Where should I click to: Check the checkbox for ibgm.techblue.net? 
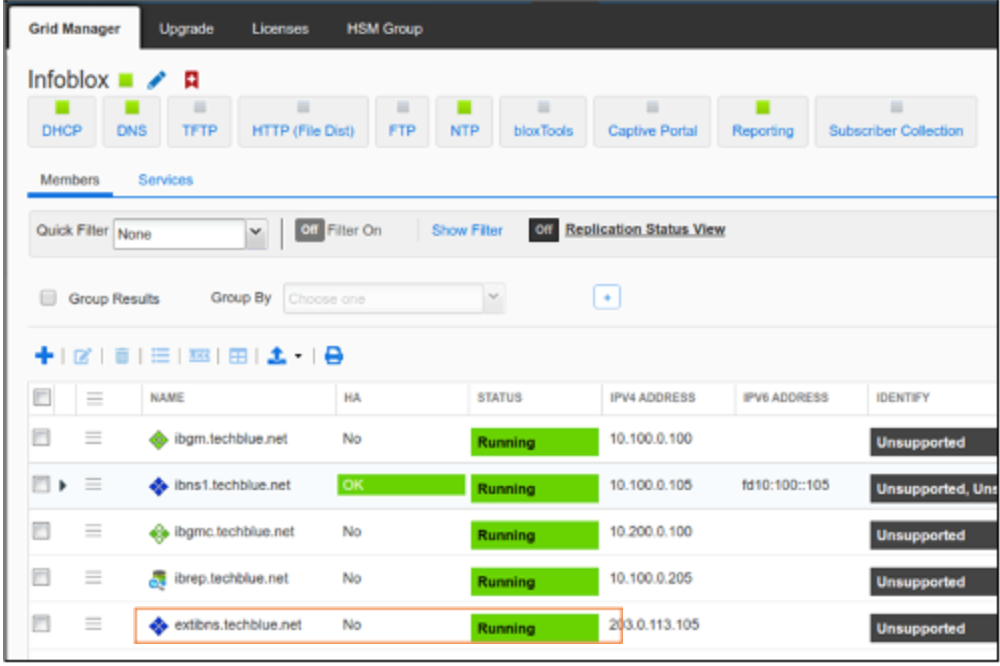tap(41, 437)
